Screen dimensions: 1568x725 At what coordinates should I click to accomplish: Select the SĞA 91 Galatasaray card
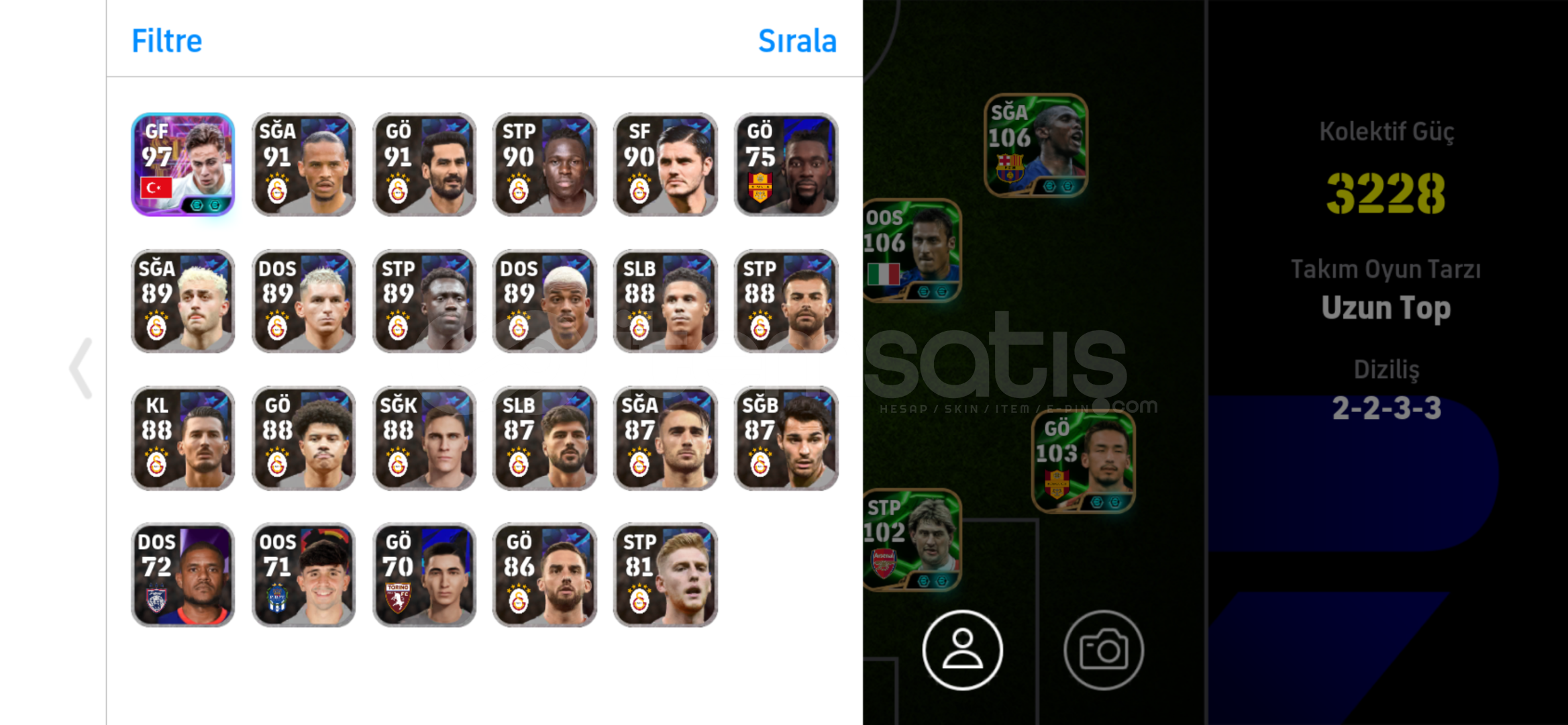pos(303,164)
